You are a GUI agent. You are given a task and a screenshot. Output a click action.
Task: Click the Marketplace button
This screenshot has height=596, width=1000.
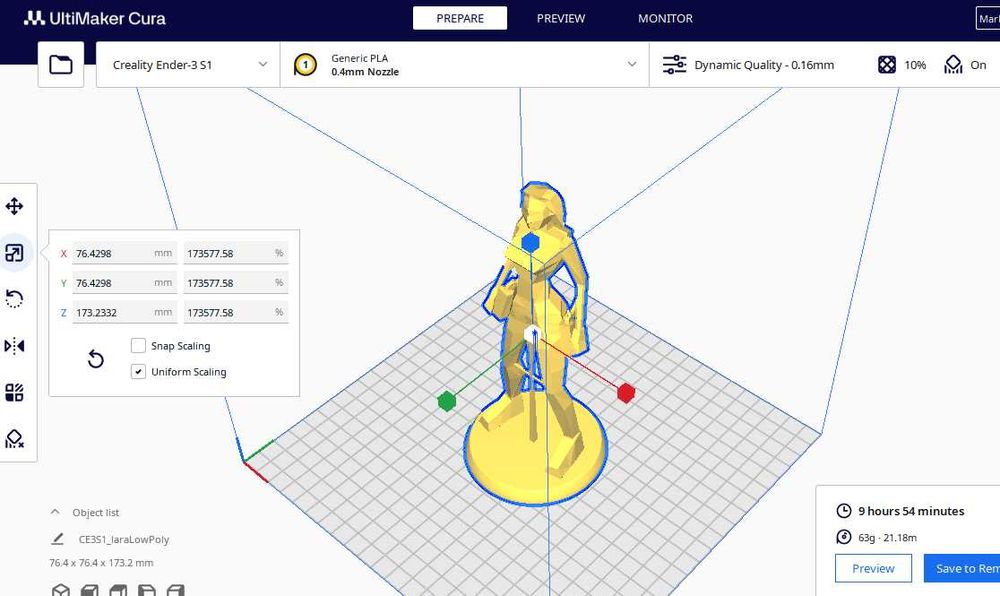tap(988, 18)
